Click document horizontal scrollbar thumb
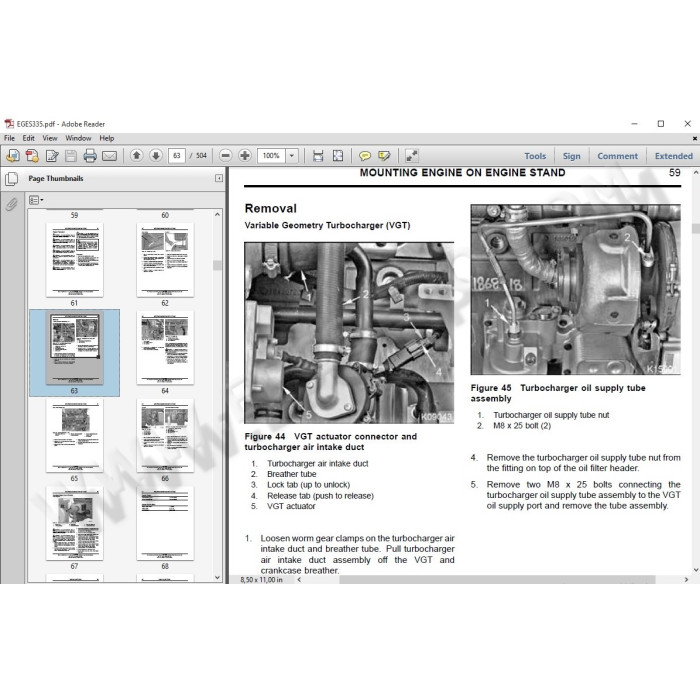Viewport: 700px width, 700px height. 497,579
